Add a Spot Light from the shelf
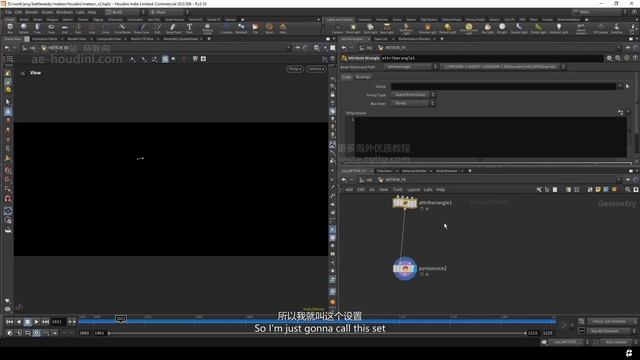Image resolution: width=640 pixels, height=360 pixels. (x=370, y=28)
